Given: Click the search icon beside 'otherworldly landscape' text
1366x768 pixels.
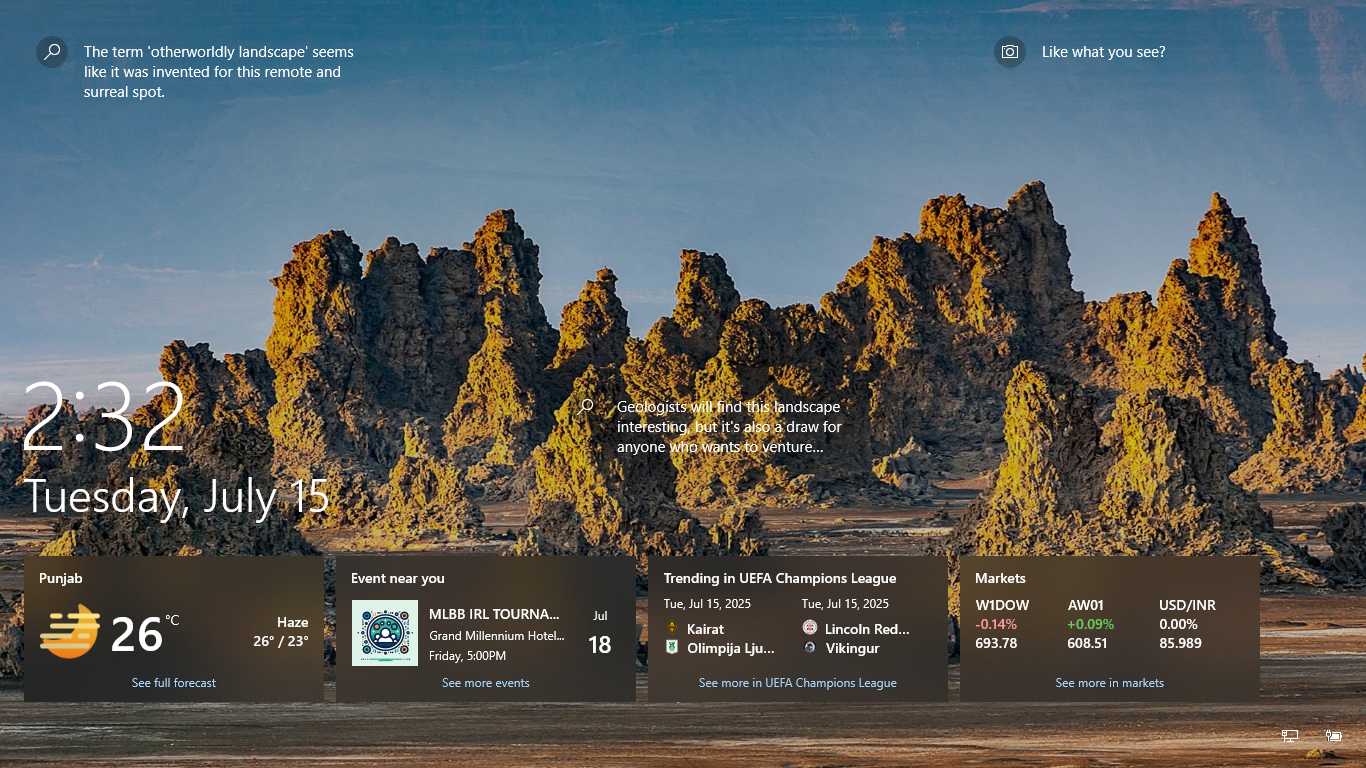Looking at the screenshot, I should 52,52.
